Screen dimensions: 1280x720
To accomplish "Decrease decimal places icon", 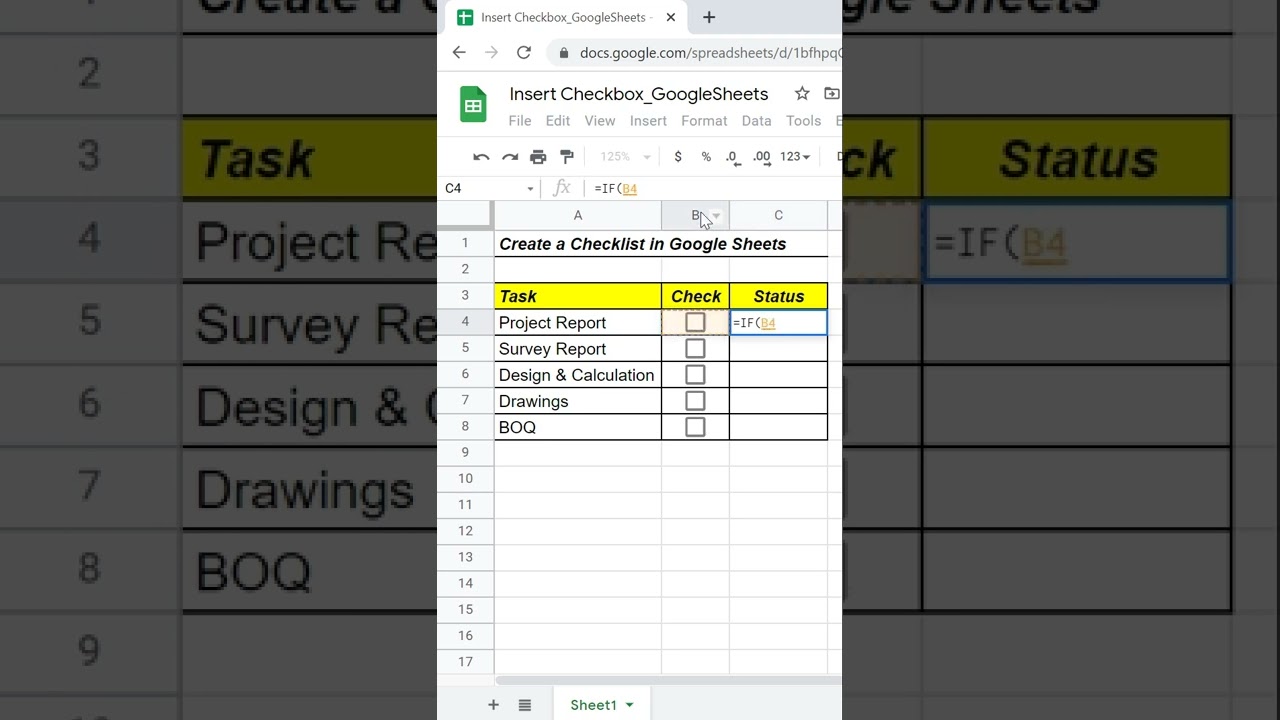I will coord(732,157).
